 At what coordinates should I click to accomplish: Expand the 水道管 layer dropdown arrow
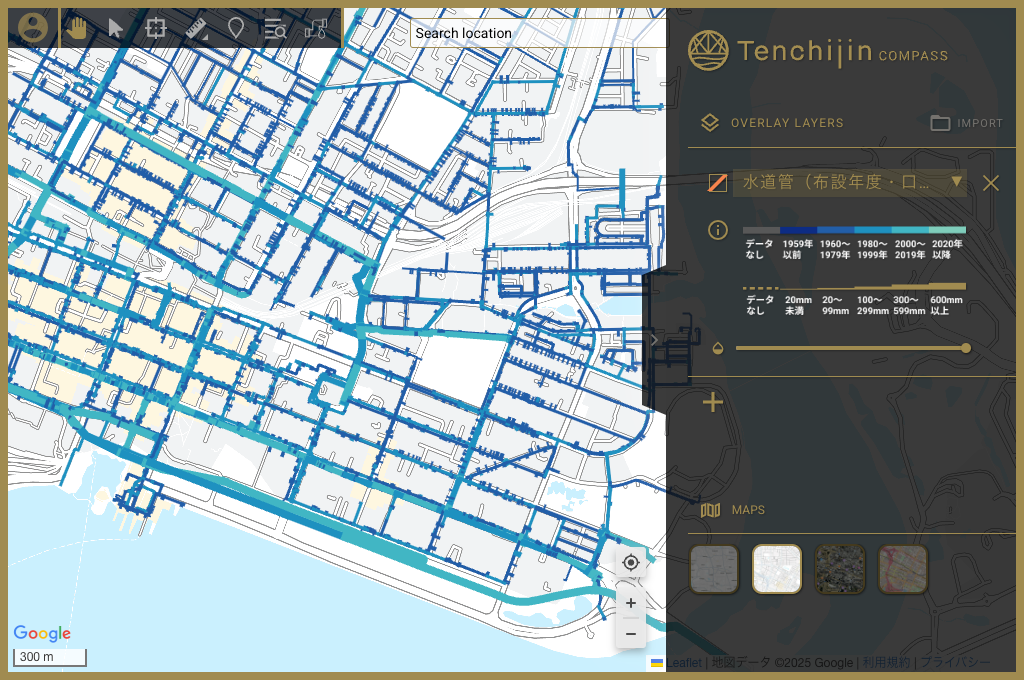pos(957,181)
